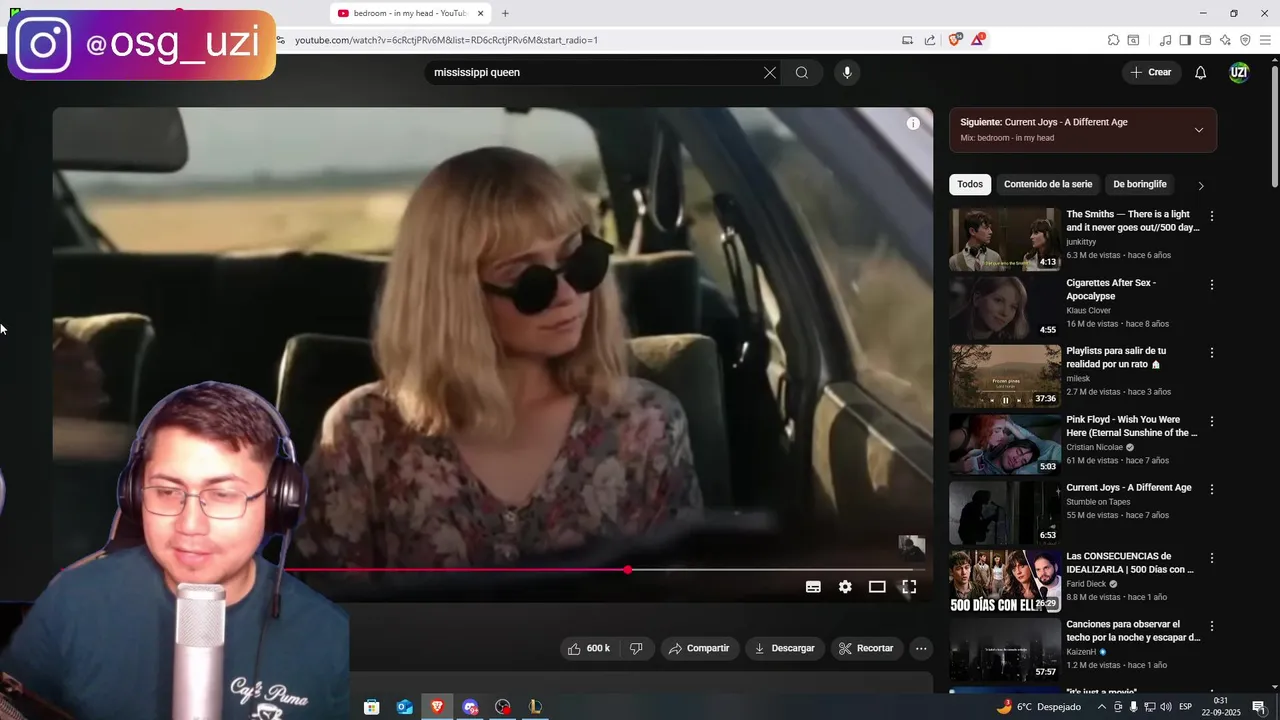Open the weather widget 6°C Despejado
1280x720 pixels.
click(1038, 707)
